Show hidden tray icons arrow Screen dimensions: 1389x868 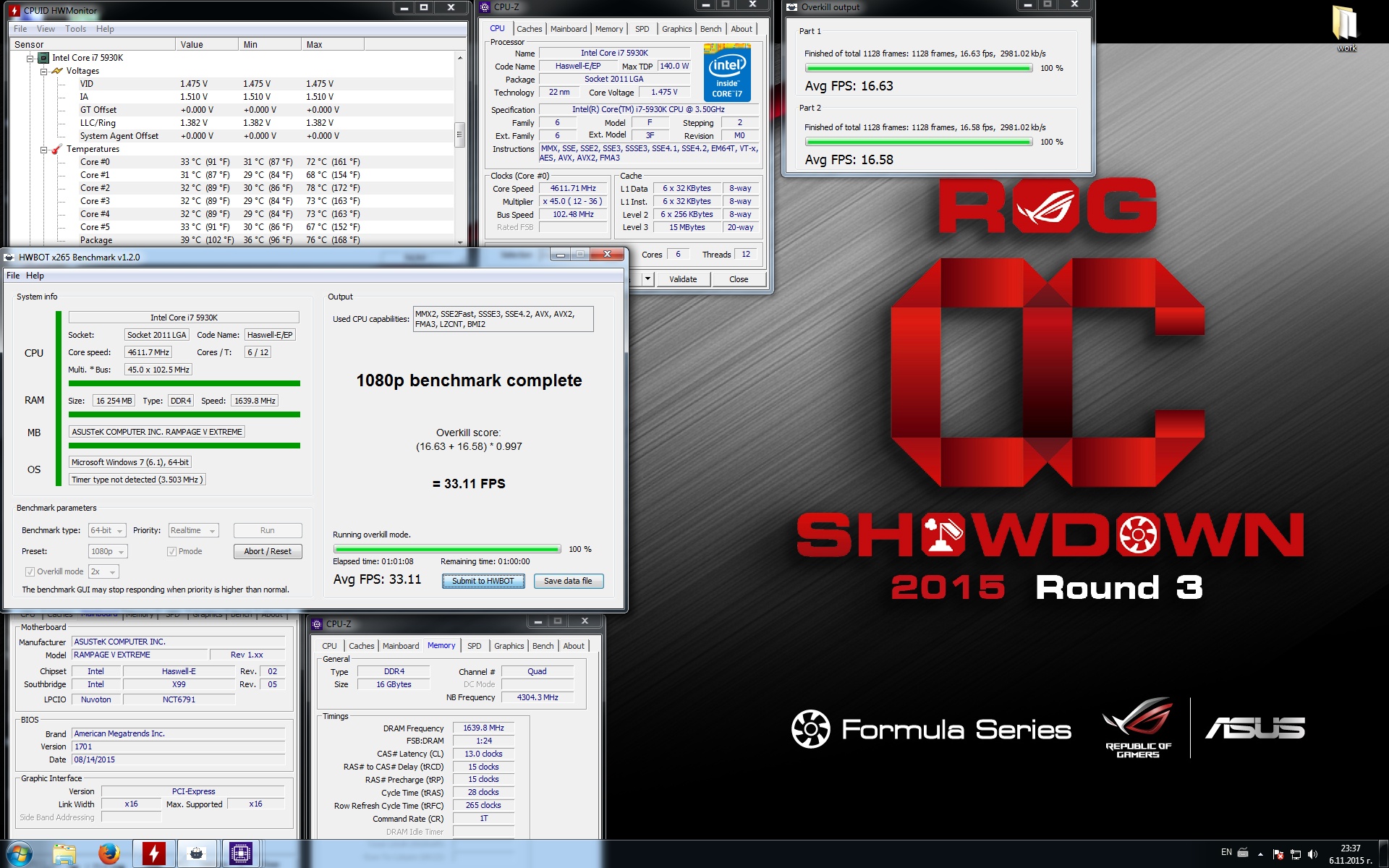pos(1261,854)
